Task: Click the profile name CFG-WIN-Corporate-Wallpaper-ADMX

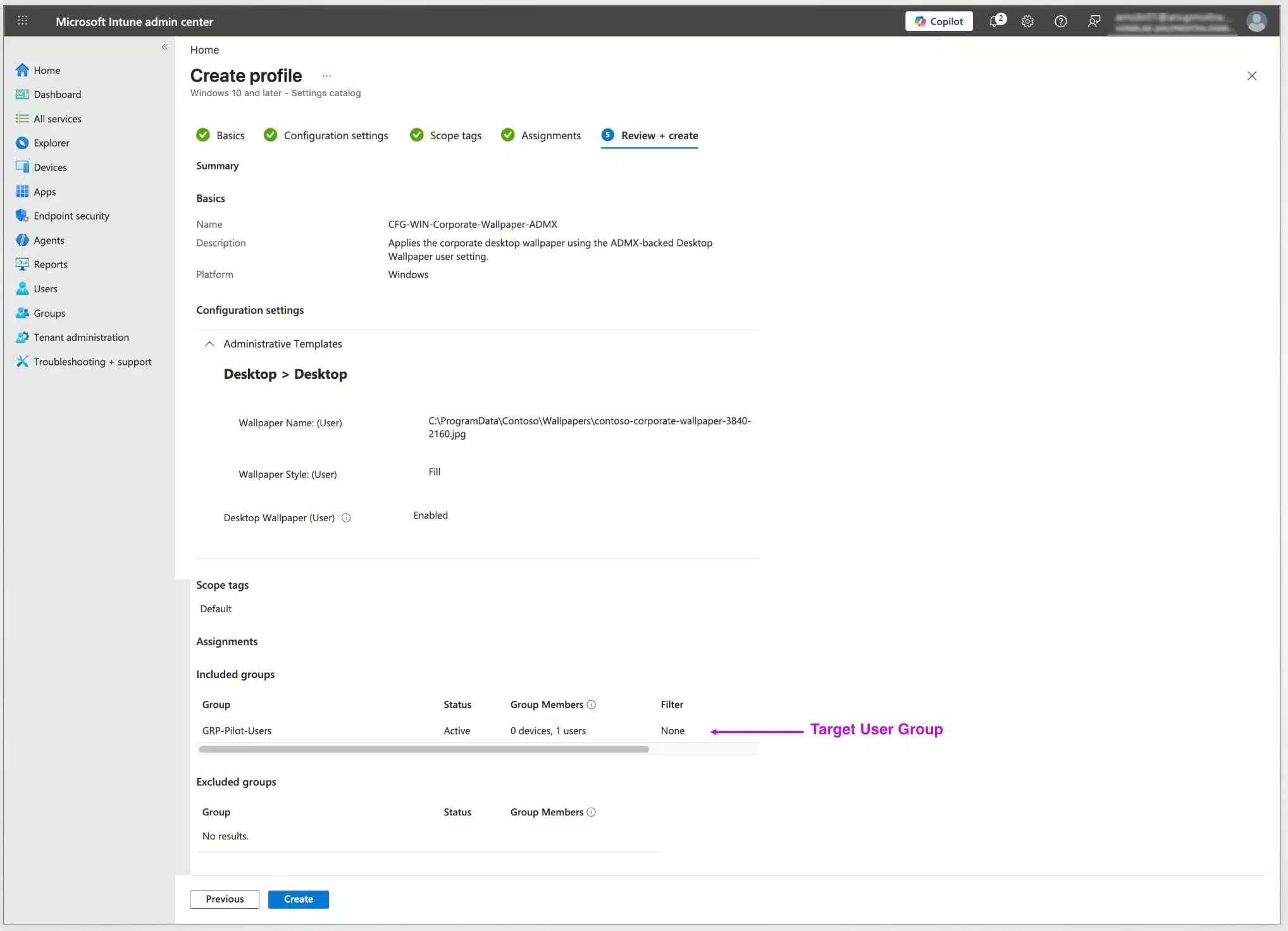Action: point(473,225)
